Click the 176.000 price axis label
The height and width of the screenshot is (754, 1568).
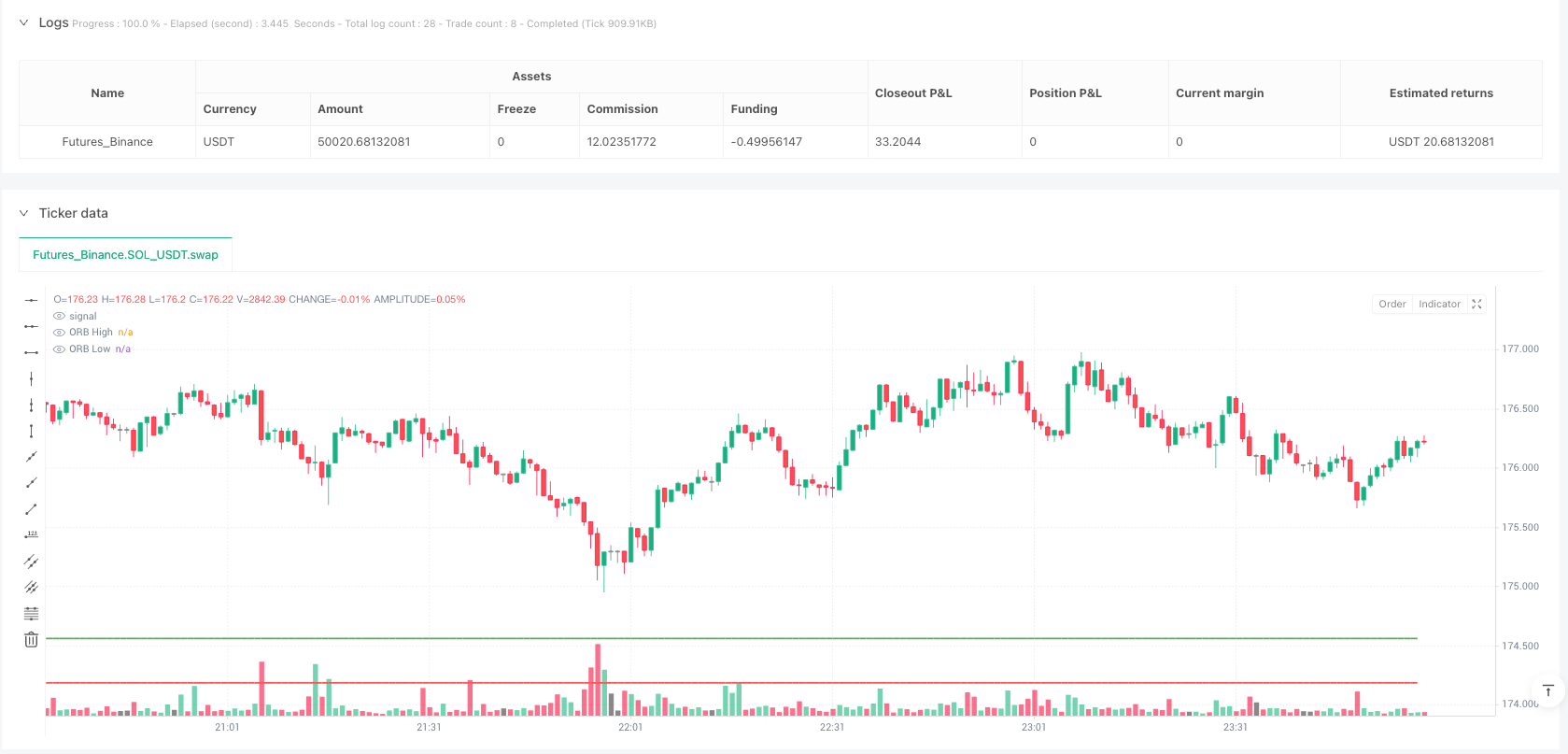point(1520,467)
